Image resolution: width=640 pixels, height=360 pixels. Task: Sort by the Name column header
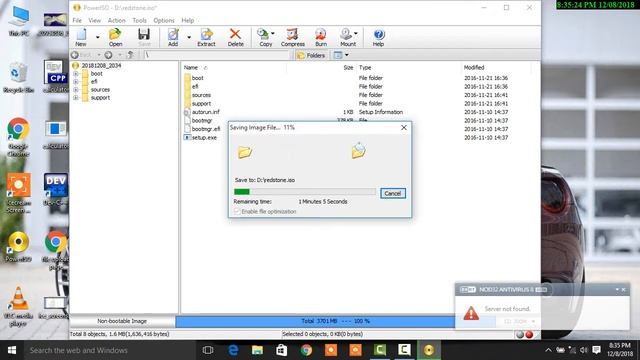pos(233,67)
